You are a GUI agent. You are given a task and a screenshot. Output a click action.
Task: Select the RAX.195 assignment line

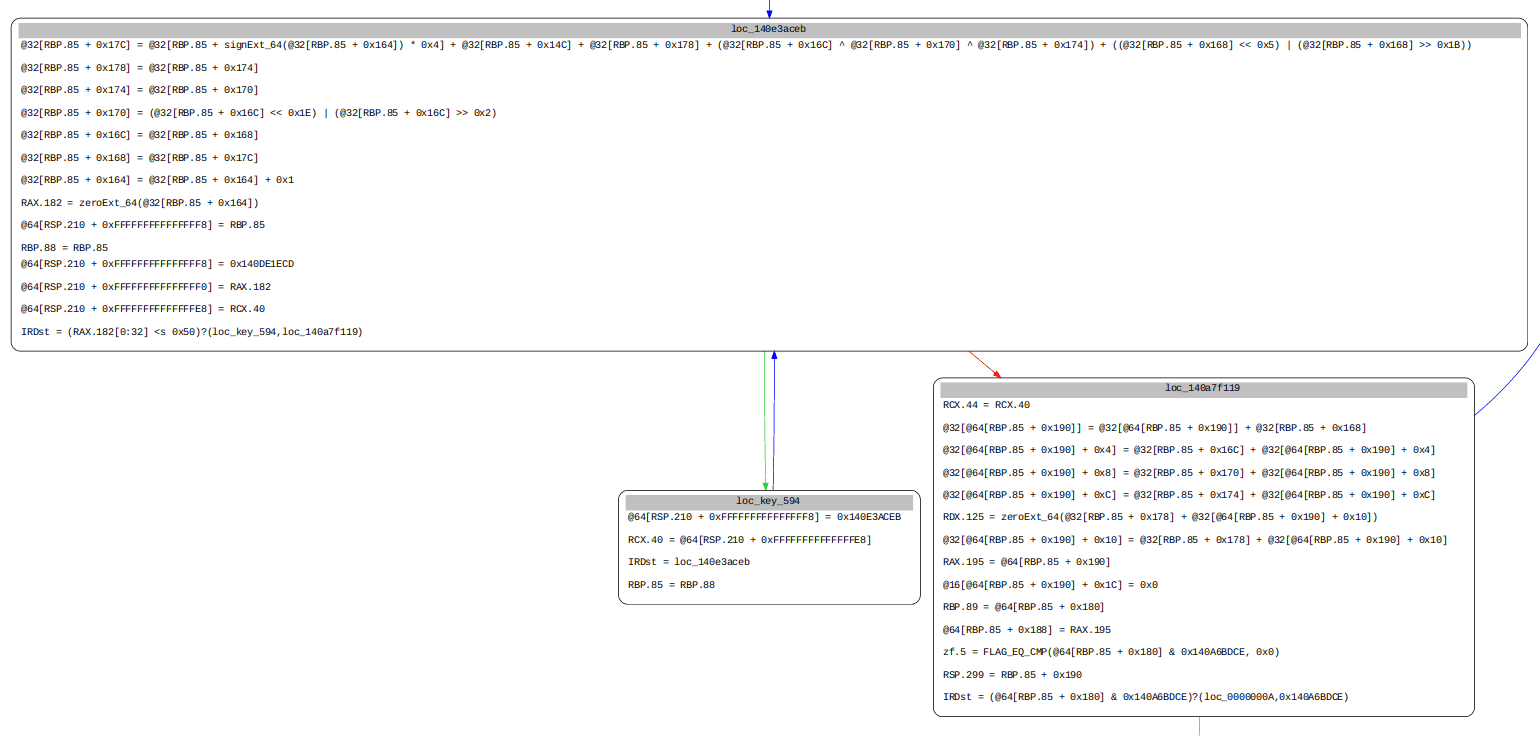pyautogui.click(x=1026, y=562)
